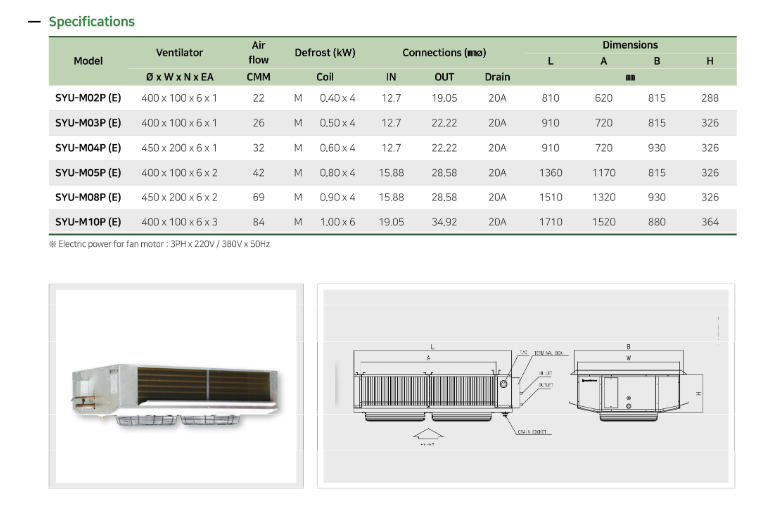Click IN value 19.05 in SYU-M10P row

click(391, 222)
